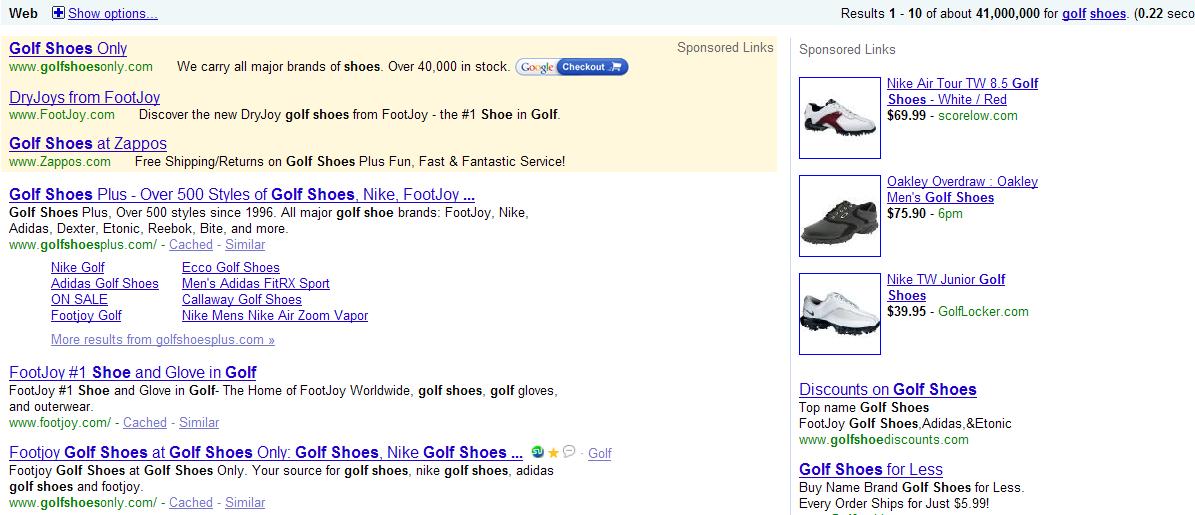Screen dimensions: 1195x515
Task: Show pages similar to footjoy.com
Action: 199,422
